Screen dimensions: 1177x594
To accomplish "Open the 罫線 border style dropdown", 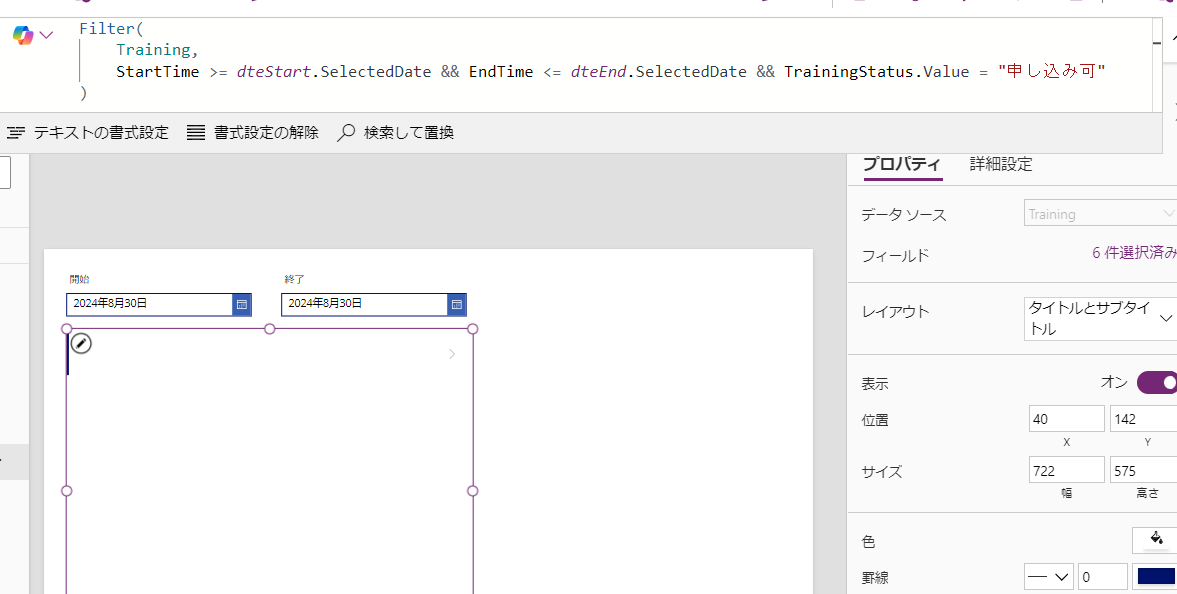I will point(1049,577).
